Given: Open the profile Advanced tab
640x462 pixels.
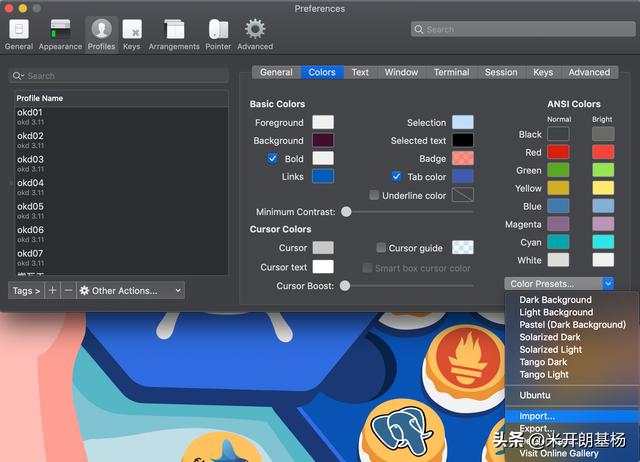Looking at the screenshot, I should (589, 72).
